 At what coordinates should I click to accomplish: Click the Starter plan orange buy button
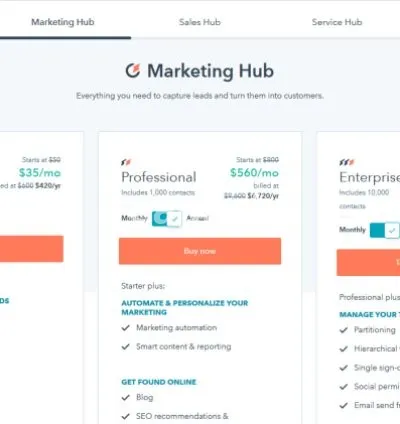pyautogui.click(x=32, y=249)
